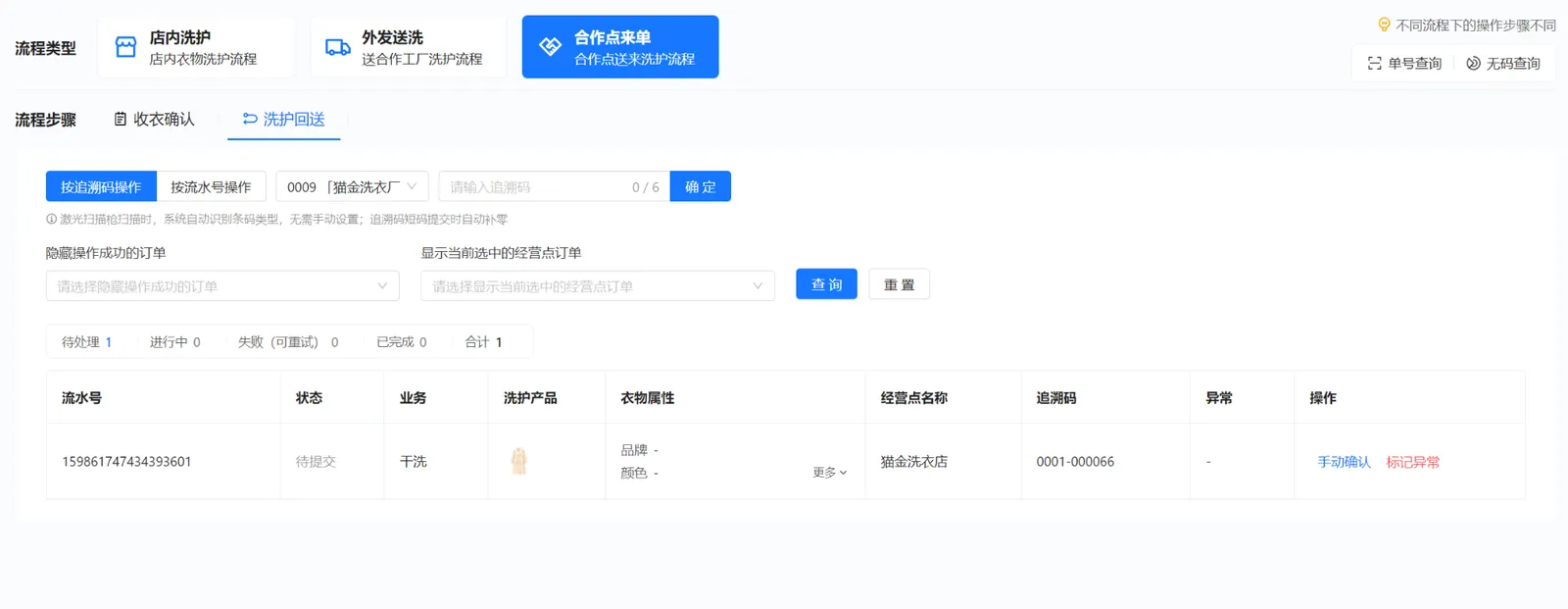Show 合计 total orders

tap(483, 342)
